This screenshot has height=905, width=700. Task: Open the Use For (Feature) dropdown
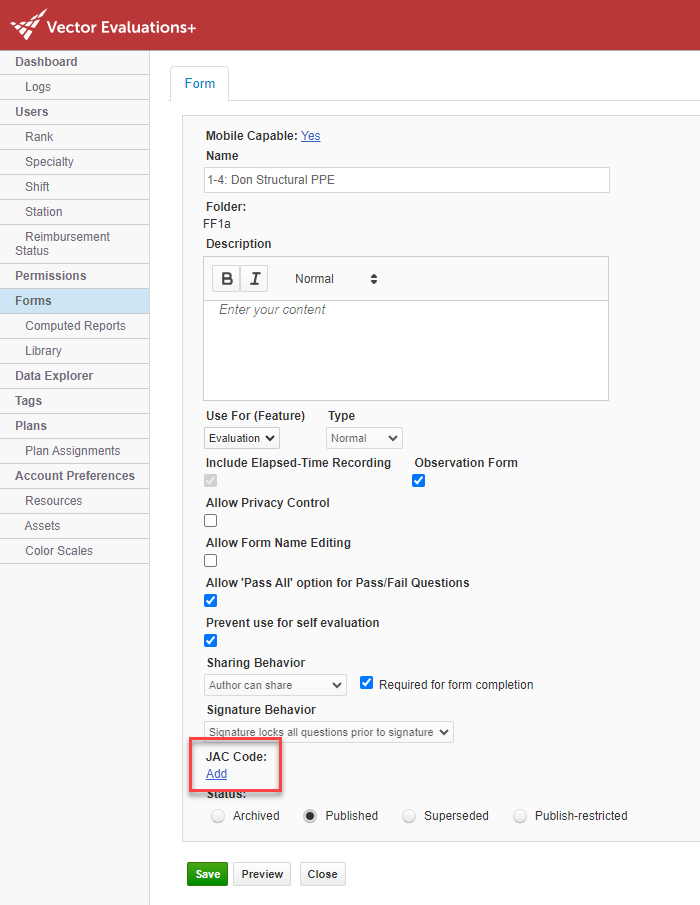click(240, 437)
